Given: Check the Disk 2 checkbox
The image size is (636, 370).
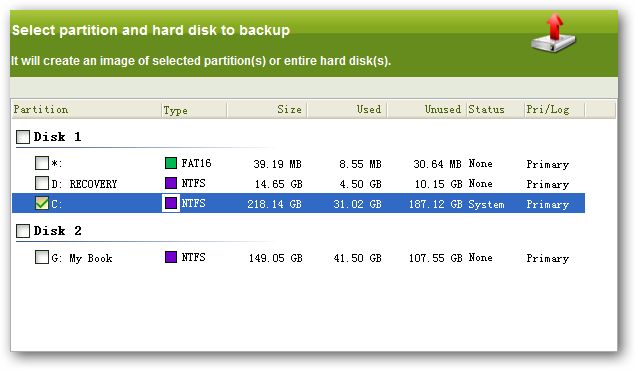Looking at the screenshot, I should (23, 231).
